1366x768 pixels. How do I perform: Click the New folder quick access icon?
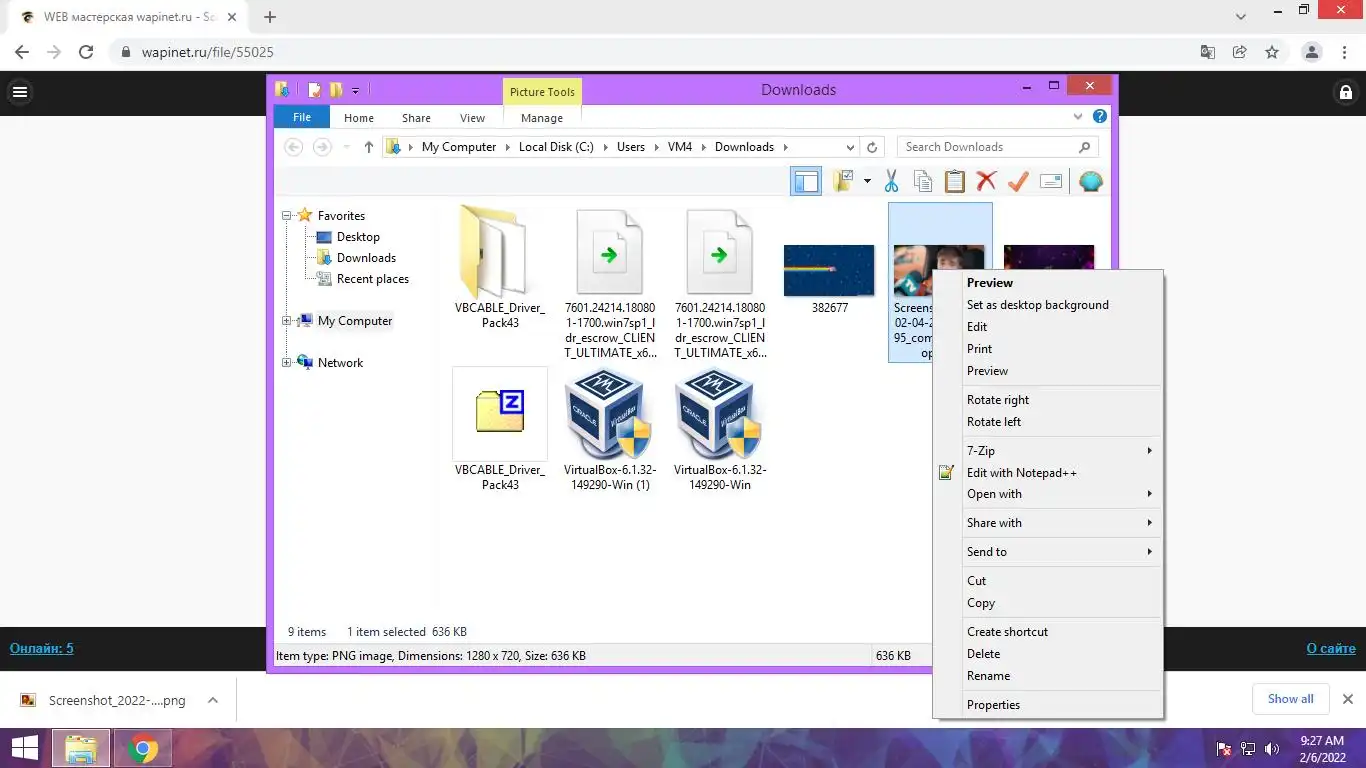pyautogui.click(x=336, y=90)
